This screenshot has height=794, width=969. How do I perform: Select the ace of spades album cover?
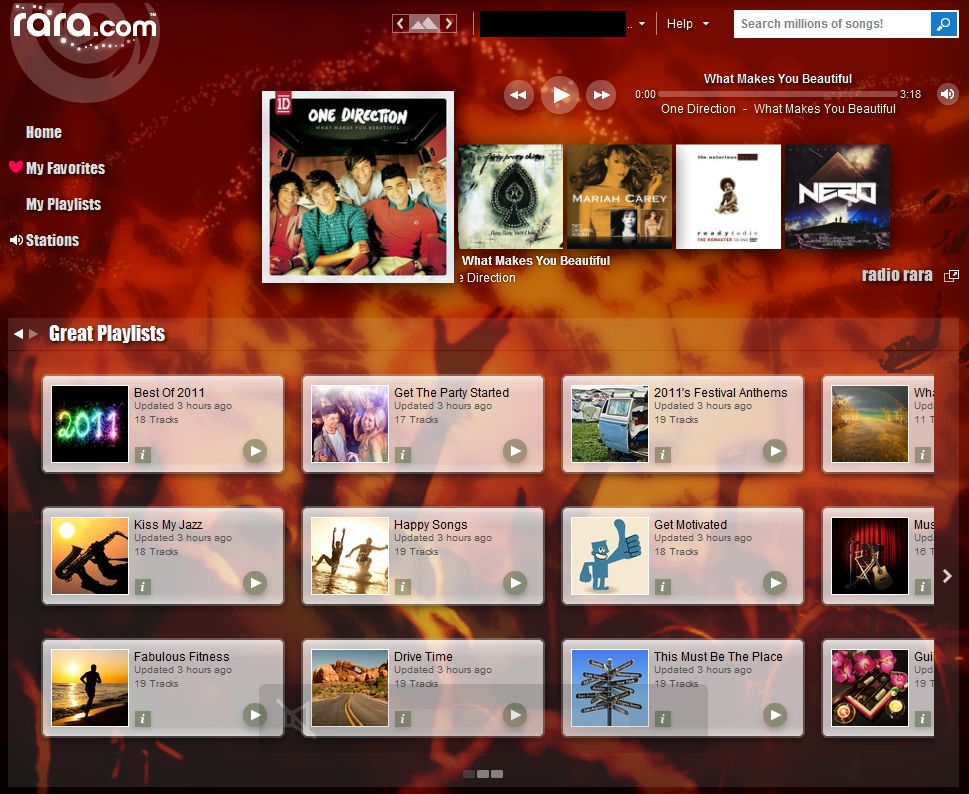pos(510,196)
